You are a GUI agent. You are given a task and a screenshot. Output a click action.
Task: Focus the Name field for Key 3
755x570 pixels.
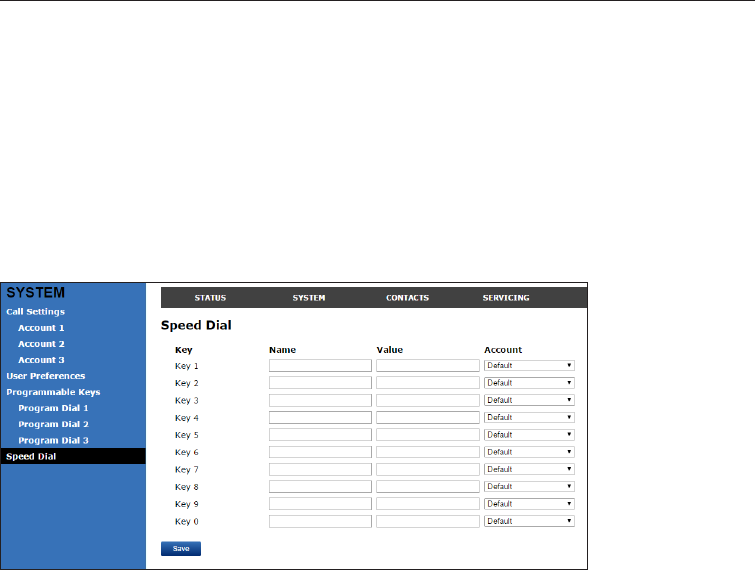point(320,400)
